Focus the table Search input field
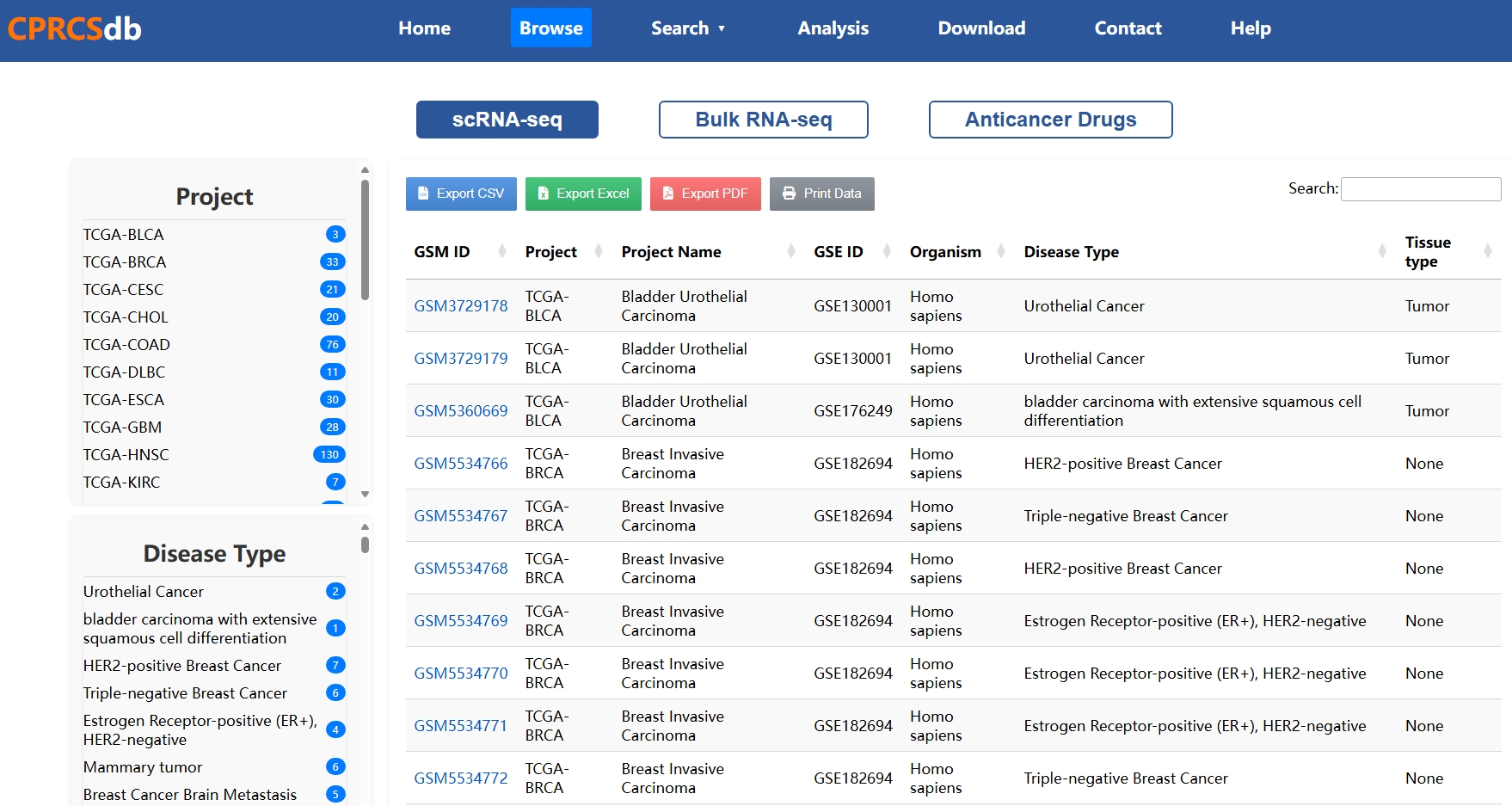Viewport: 1512px width, 806px height. click(x=1420, y=189)
